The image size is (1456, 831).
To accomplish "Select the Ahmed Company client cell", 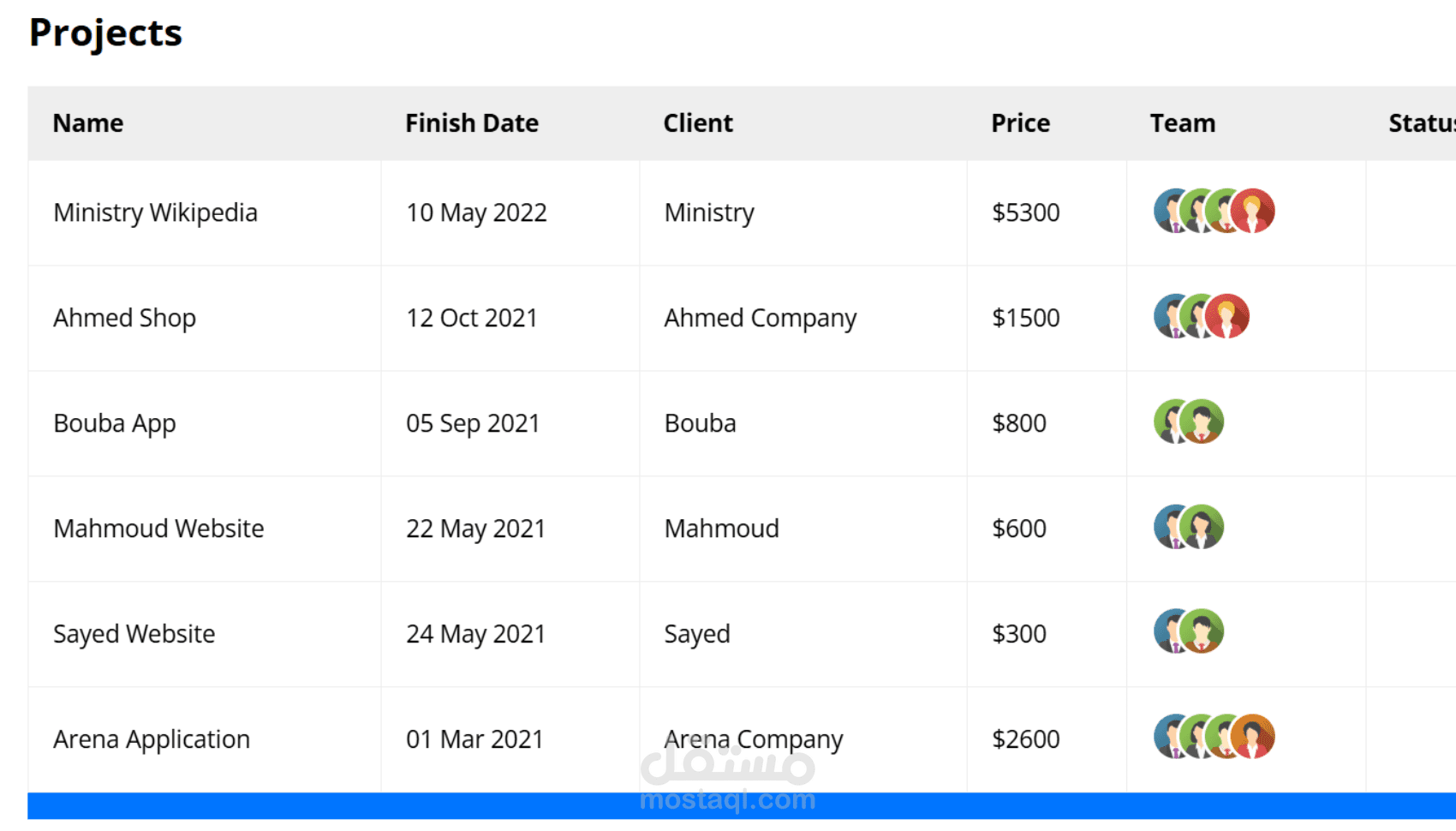I will click(x=760, y=318).
